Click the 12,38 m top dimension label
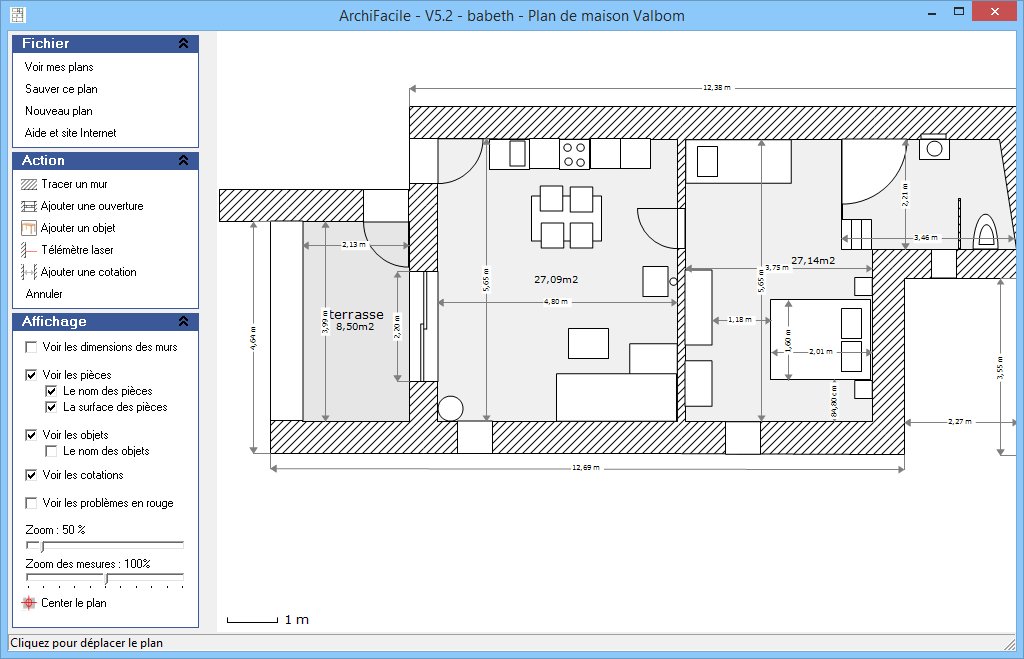This screenshot has height=659, width=1024. 716,88
